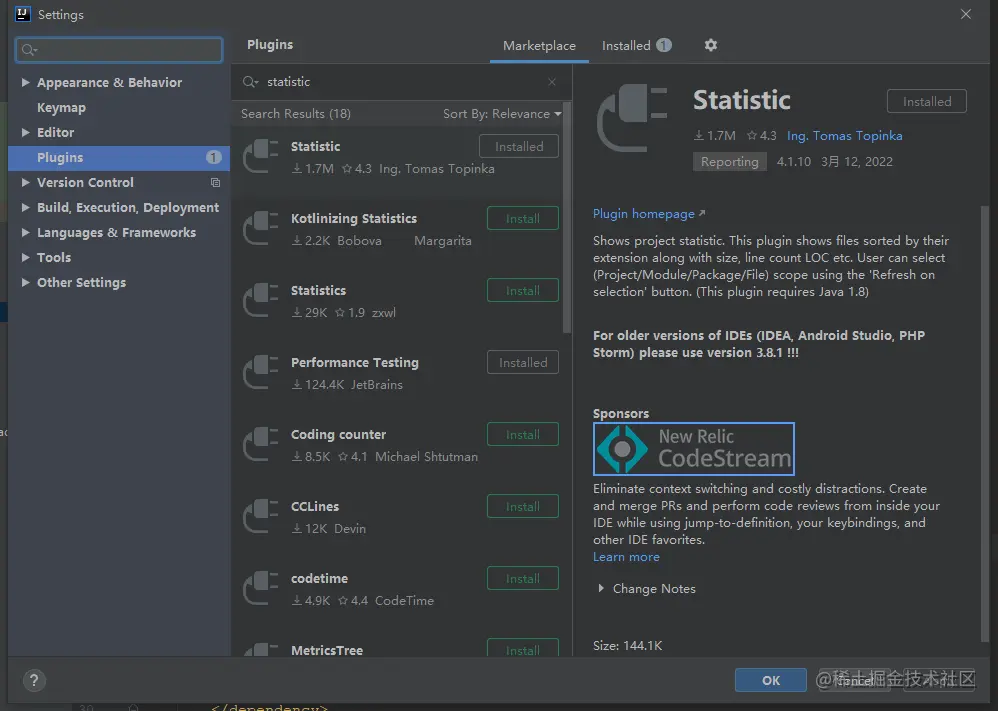Click the Plugins update count badge
Screen dimensions: 998x711
point(213,157)
